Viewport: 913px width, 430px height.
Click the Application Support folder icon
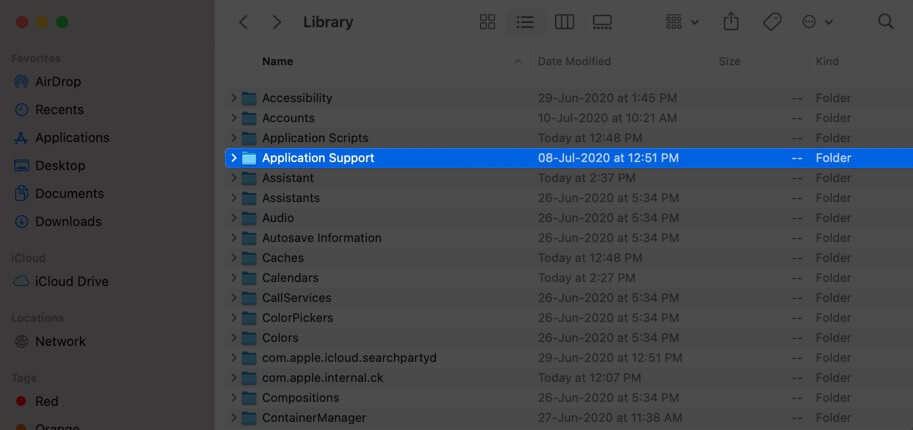tap(249, 158)
